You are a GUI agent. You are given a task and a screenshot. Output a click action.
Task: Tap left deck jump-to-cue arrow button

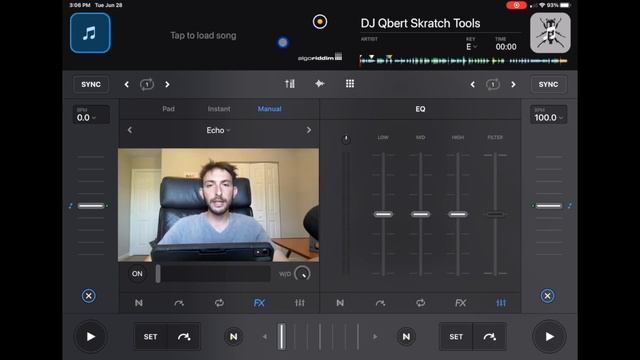coord(184,337)
